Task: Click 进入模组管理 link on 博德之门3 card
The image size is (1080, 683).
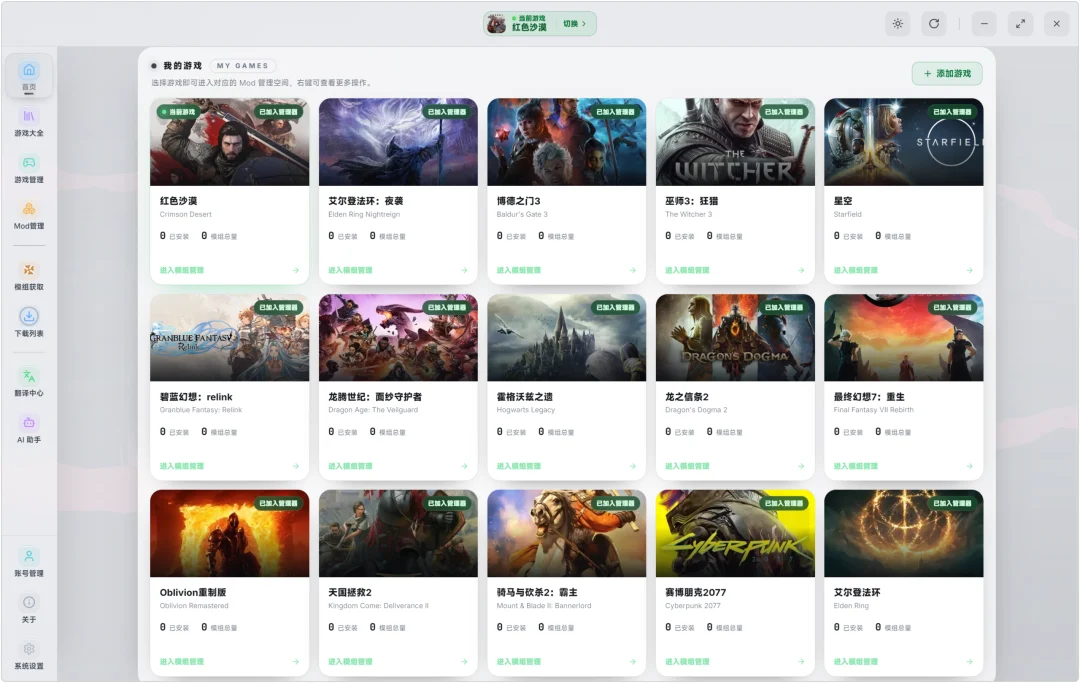Action: [x=519, y=270]
